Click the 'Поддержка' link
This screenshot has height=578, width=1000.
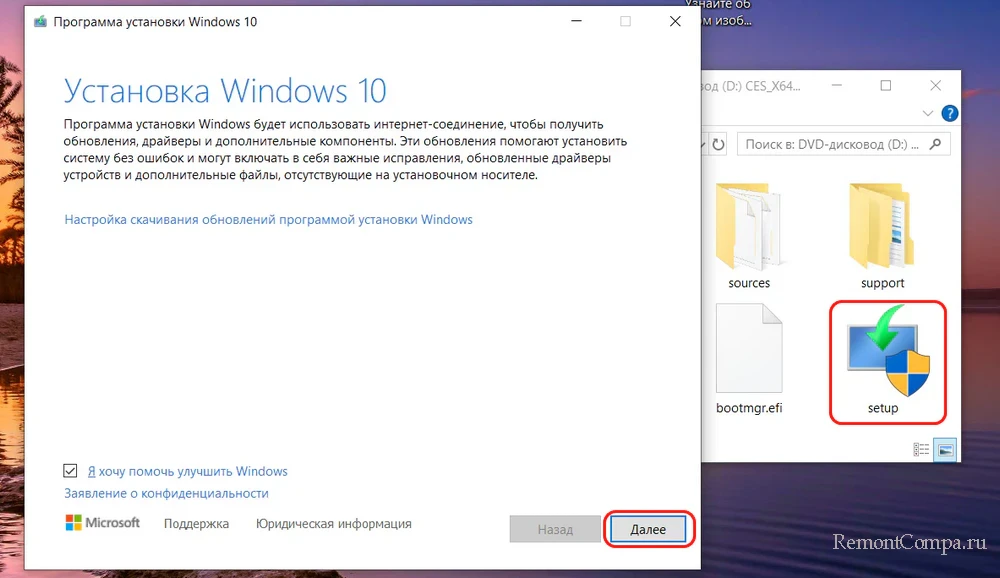coord(196,524)
